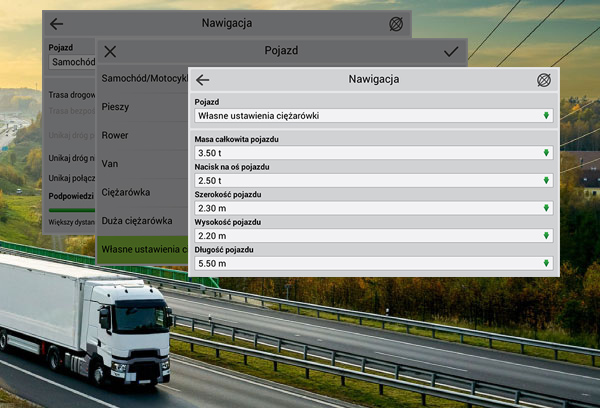Viewport: 600px width, 408px height.
Task: Click the back arrow in the front Nawigacja panel
Action: [203, 80]
